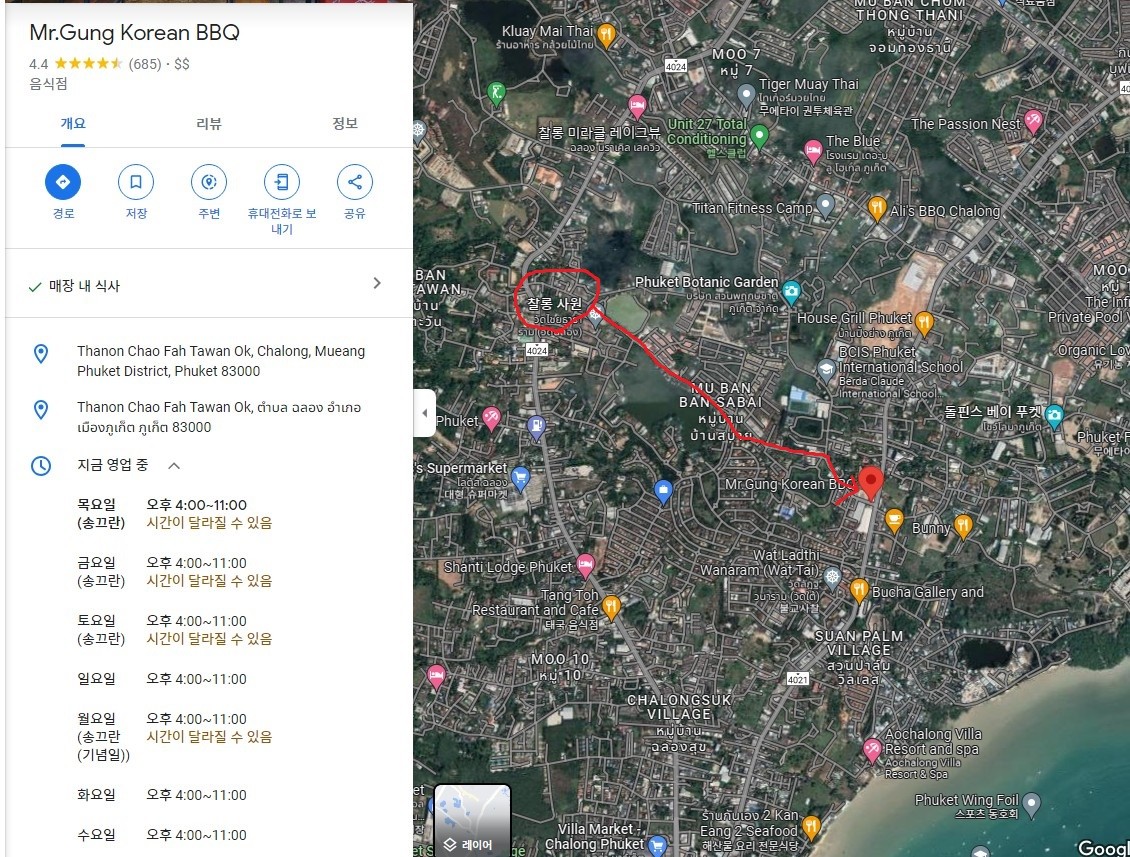The height and width of the screenshot is (857, 1130).
Task: Open House Grill Phuket restaurant marker
Action: coord(924,323)
